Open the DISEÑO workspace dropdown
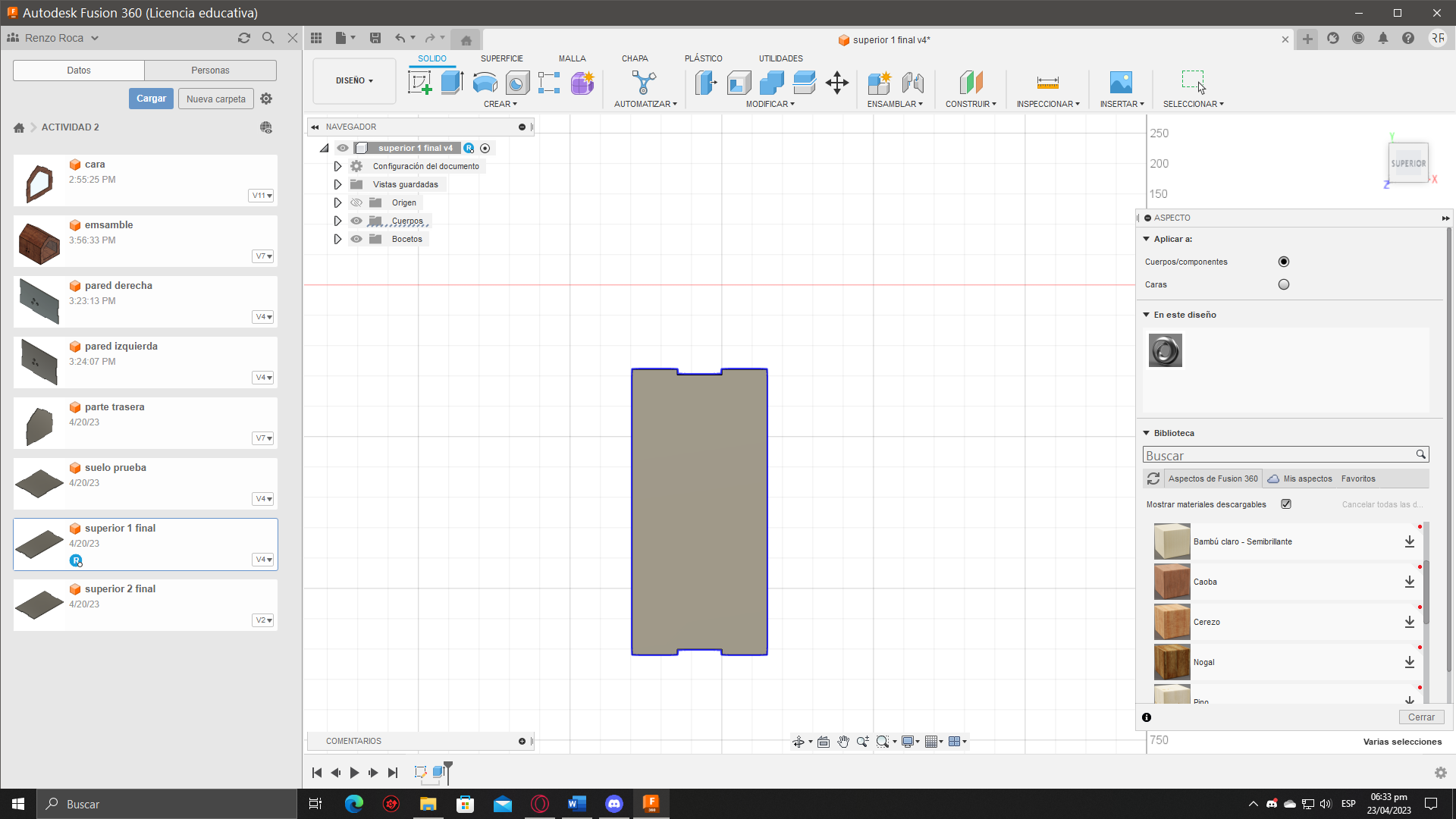 pyautogui.click(x=354, y=80)
